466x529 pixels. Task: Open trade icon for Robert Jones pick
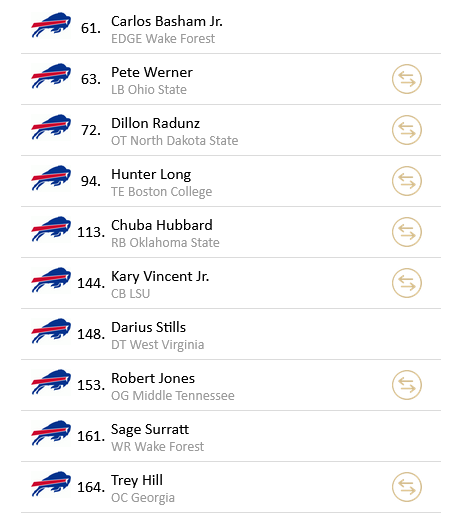(407, 385)
